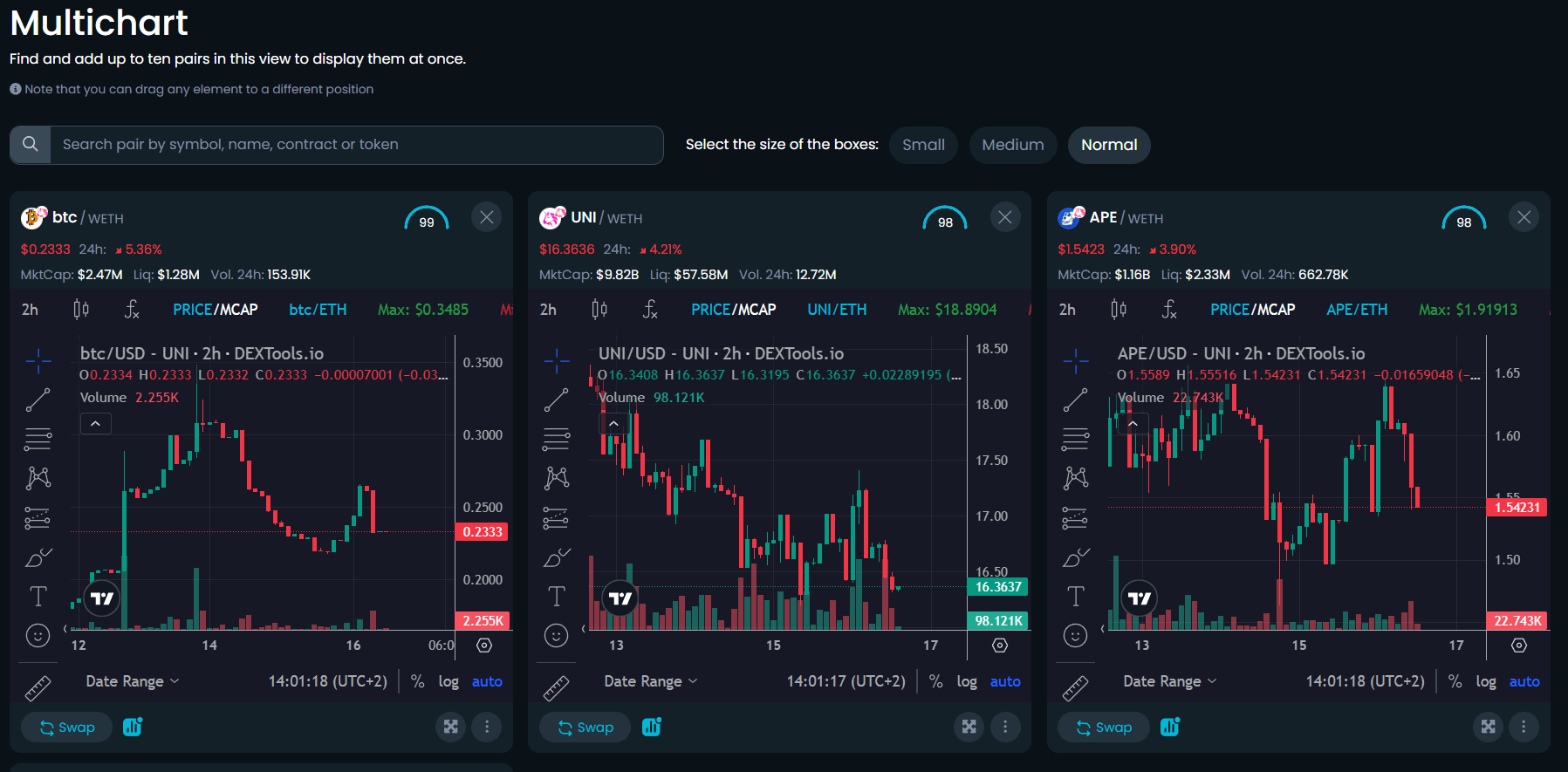1568x772 pixels.
Task: Open indicators fx on UNI chart
Action: [650, 310]
